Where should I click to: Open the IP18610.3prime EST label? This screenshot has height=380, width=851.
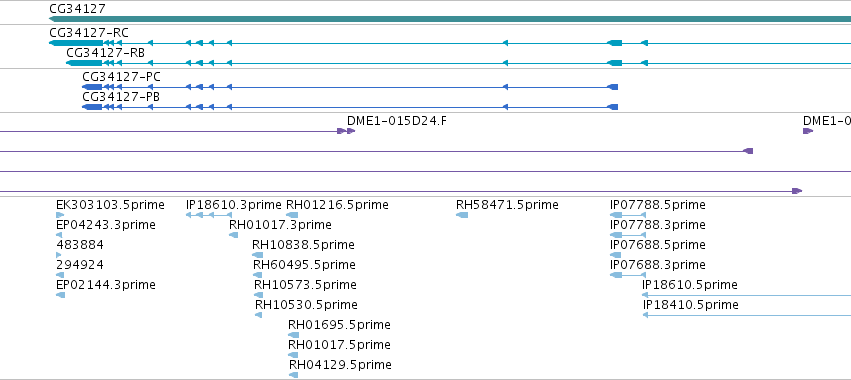pos(234,205)
